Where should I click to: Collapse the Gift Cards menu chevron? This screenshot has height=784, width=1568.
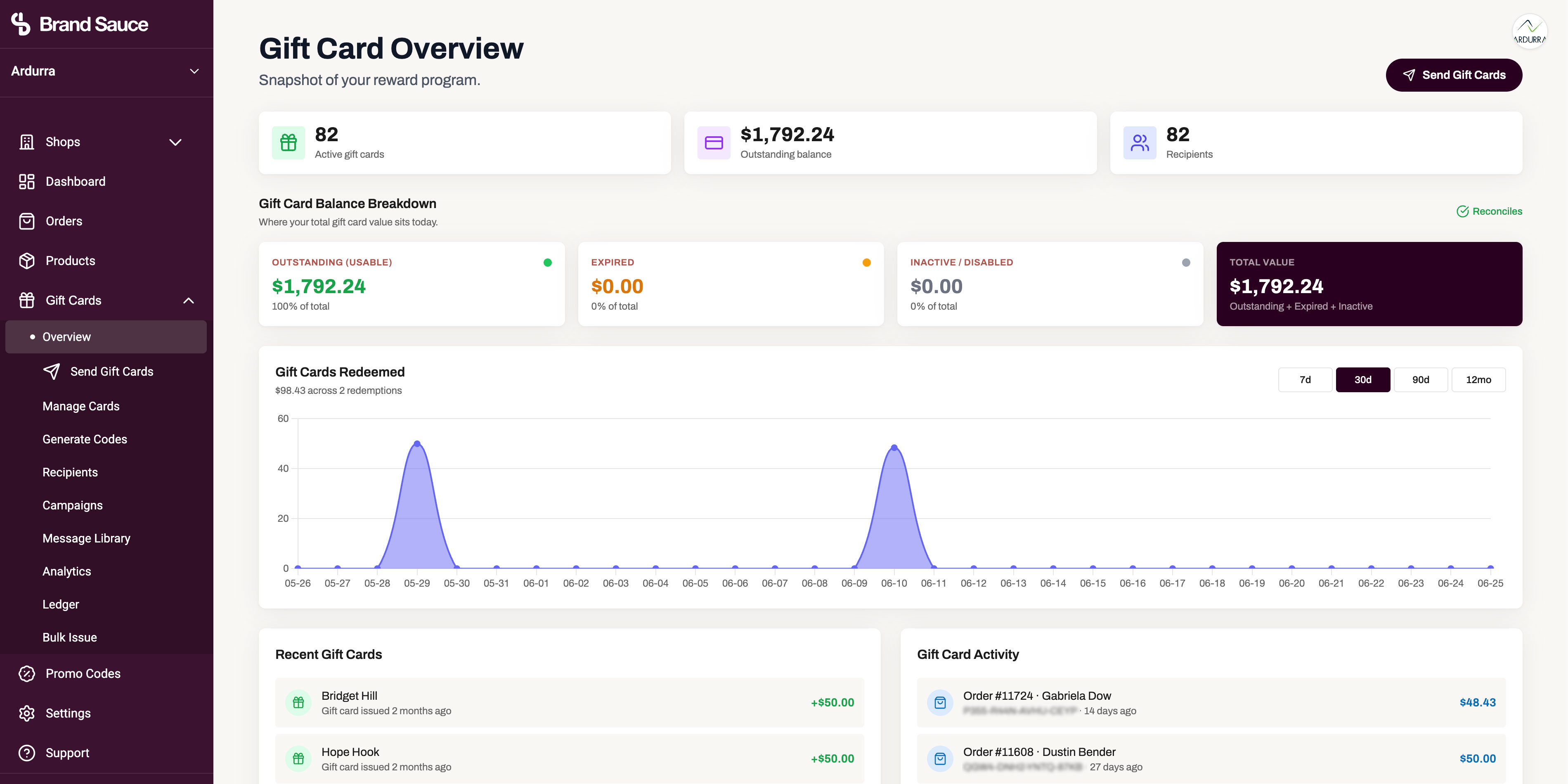(189, 300)
